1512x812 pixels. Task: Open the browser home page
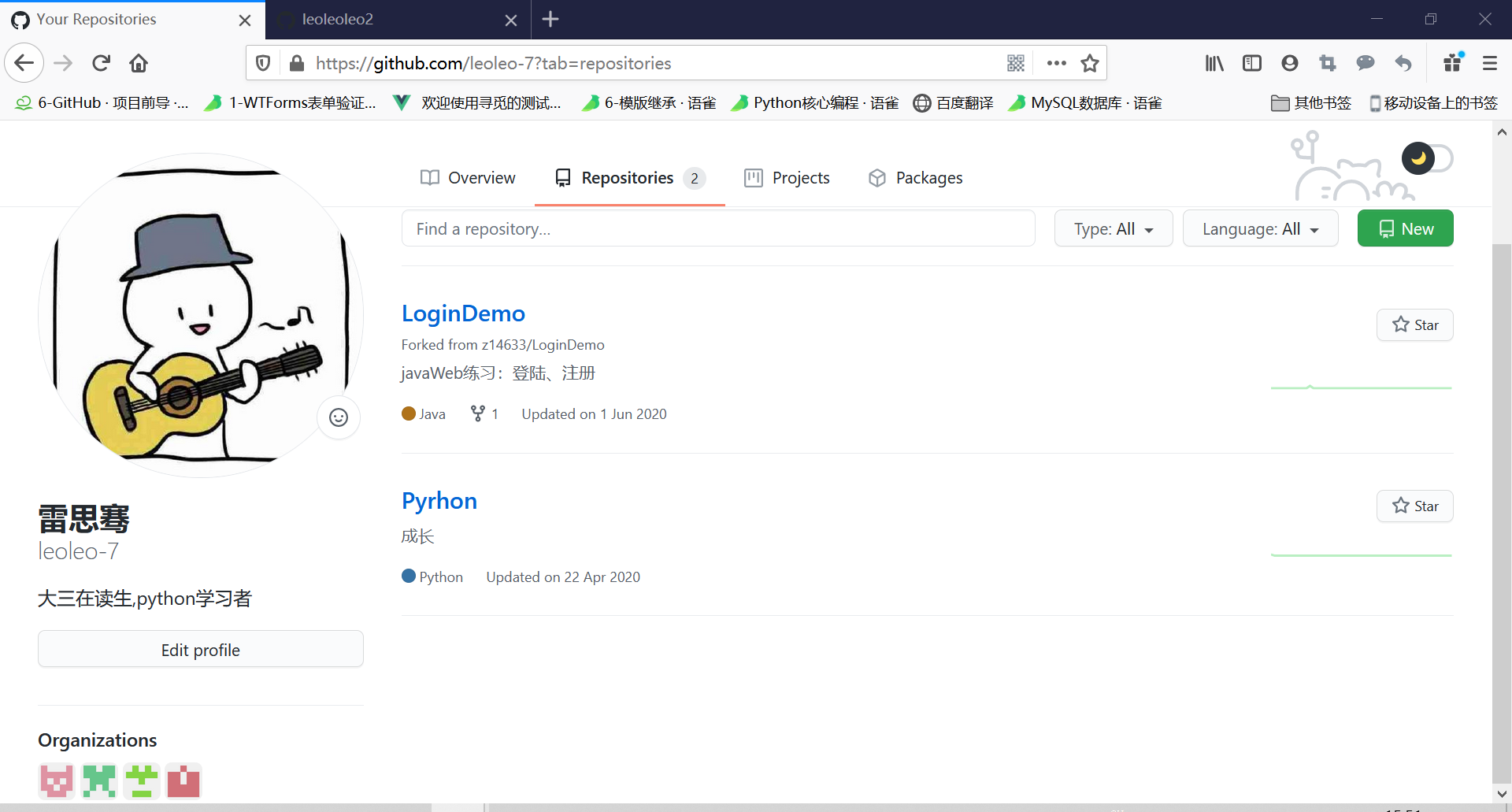coord(139,63)
